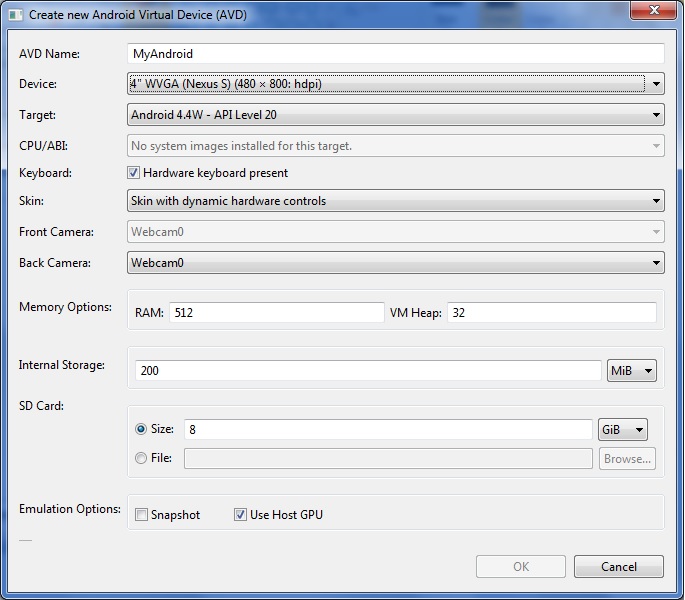Click the 'SD Card:' label
This screenshot has height=600, width=685.
pyautogui.click(x=42, y=406)
